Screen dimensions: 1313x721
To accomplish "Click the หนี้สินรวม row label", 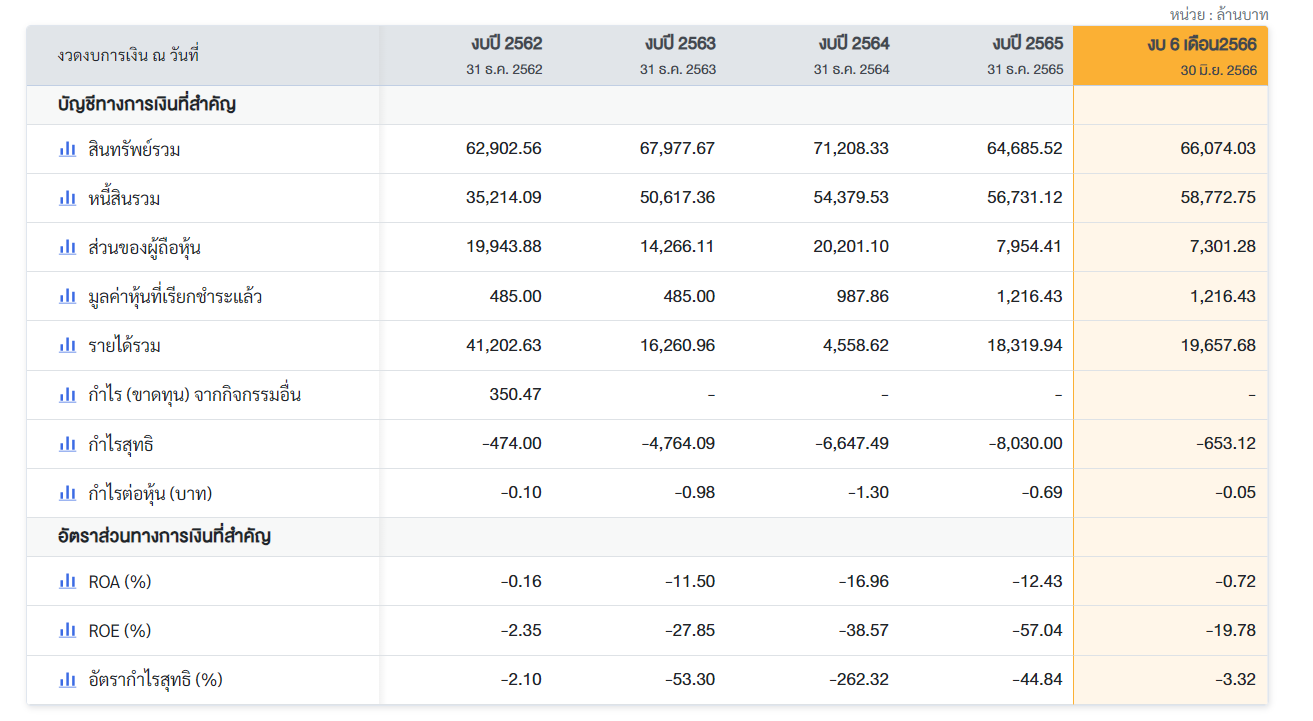I will [124, 199].
